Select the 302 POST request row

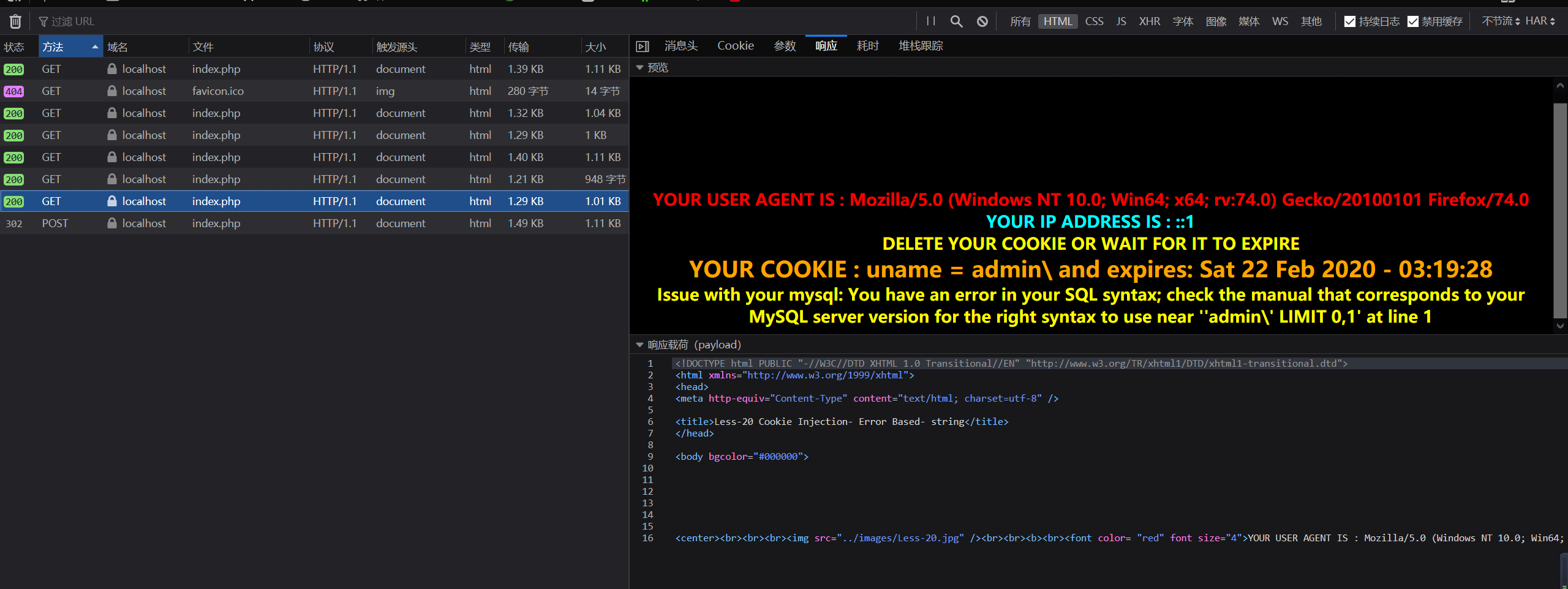(x=314, y=223)
